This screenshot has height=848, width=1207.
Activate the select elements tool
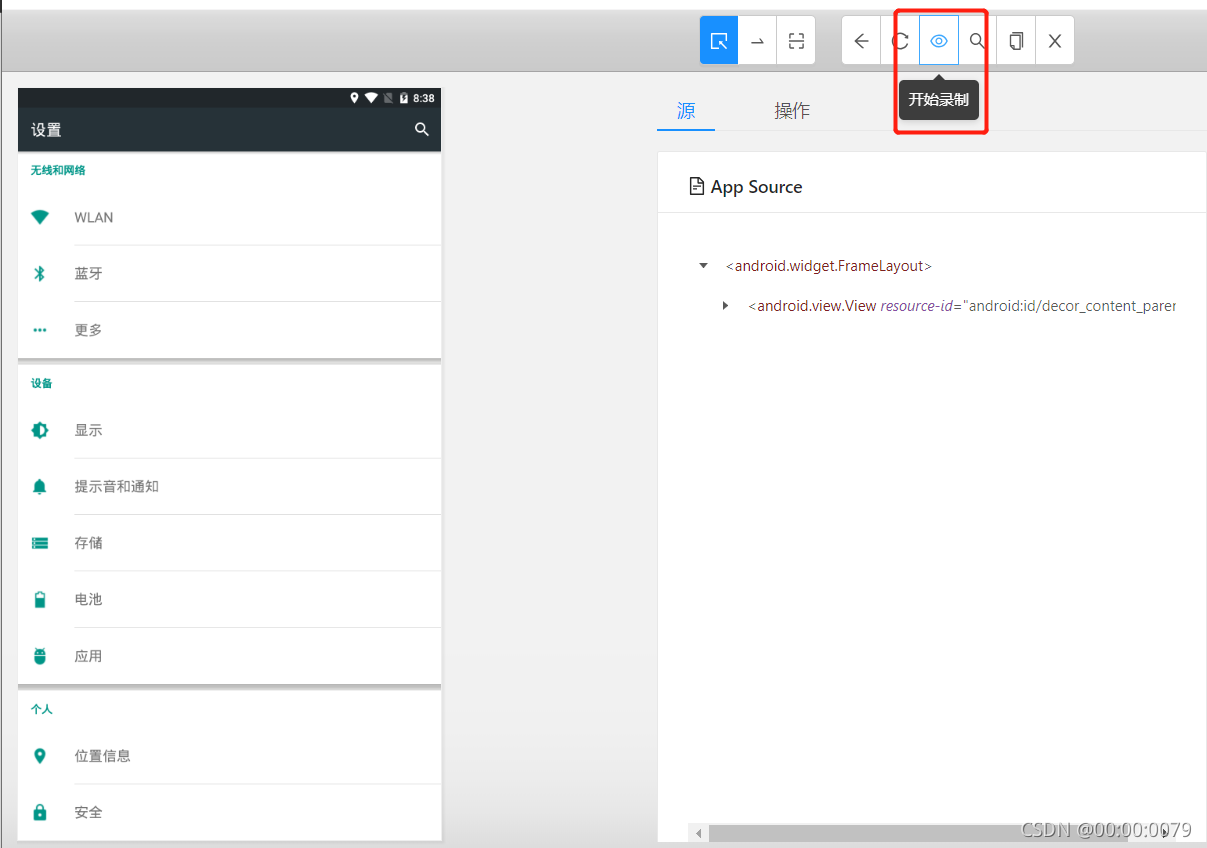coord(719,41)
